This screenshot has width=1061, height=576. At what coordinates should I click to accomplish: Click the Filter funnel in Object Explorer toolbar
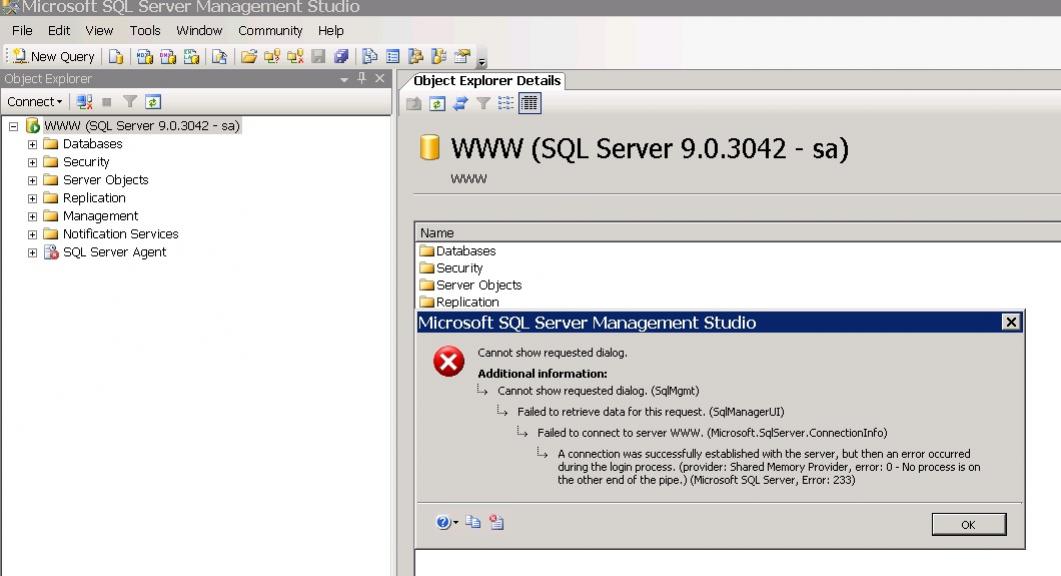pos(130,102)
